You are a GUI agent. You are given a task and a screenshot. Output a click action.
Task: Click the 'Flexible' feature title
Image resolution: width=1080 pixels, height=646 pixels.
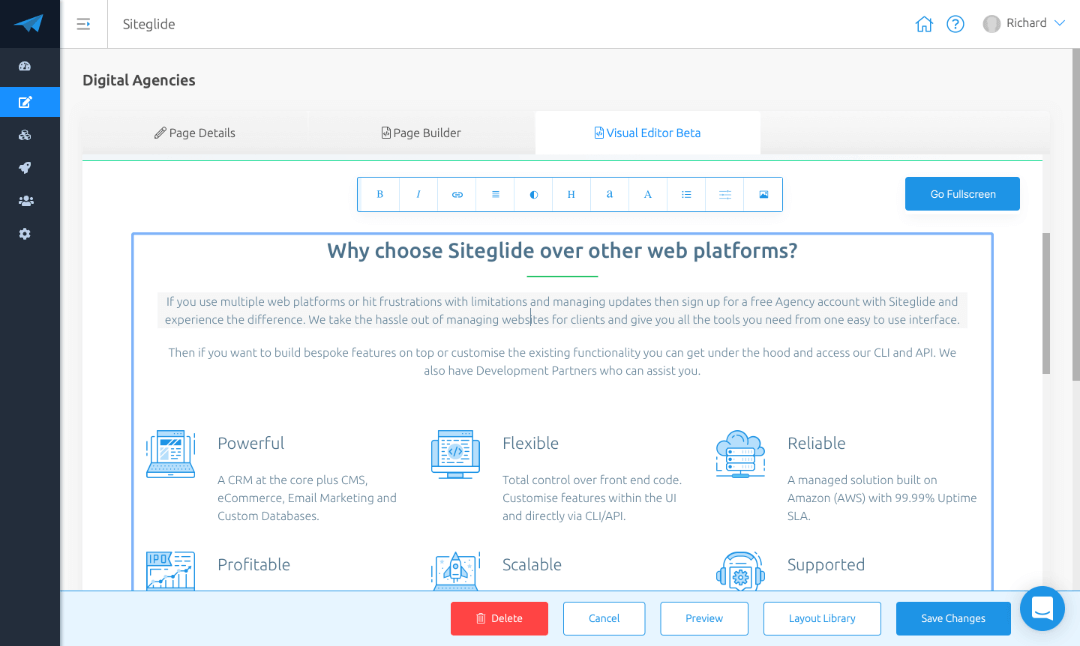[x=530, y=444]
